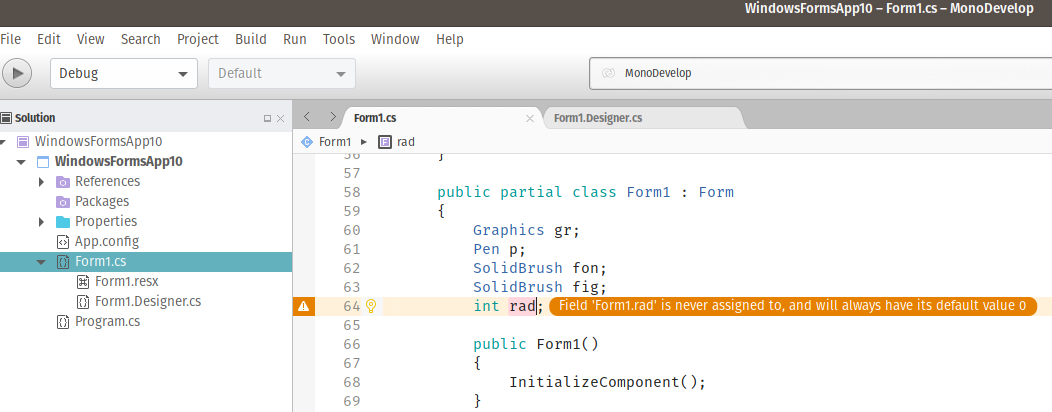Viewport: 1052px width, 412px height.
Task: Click 'SolidBrush fon;' on line 62
Action: coord(539,268)
